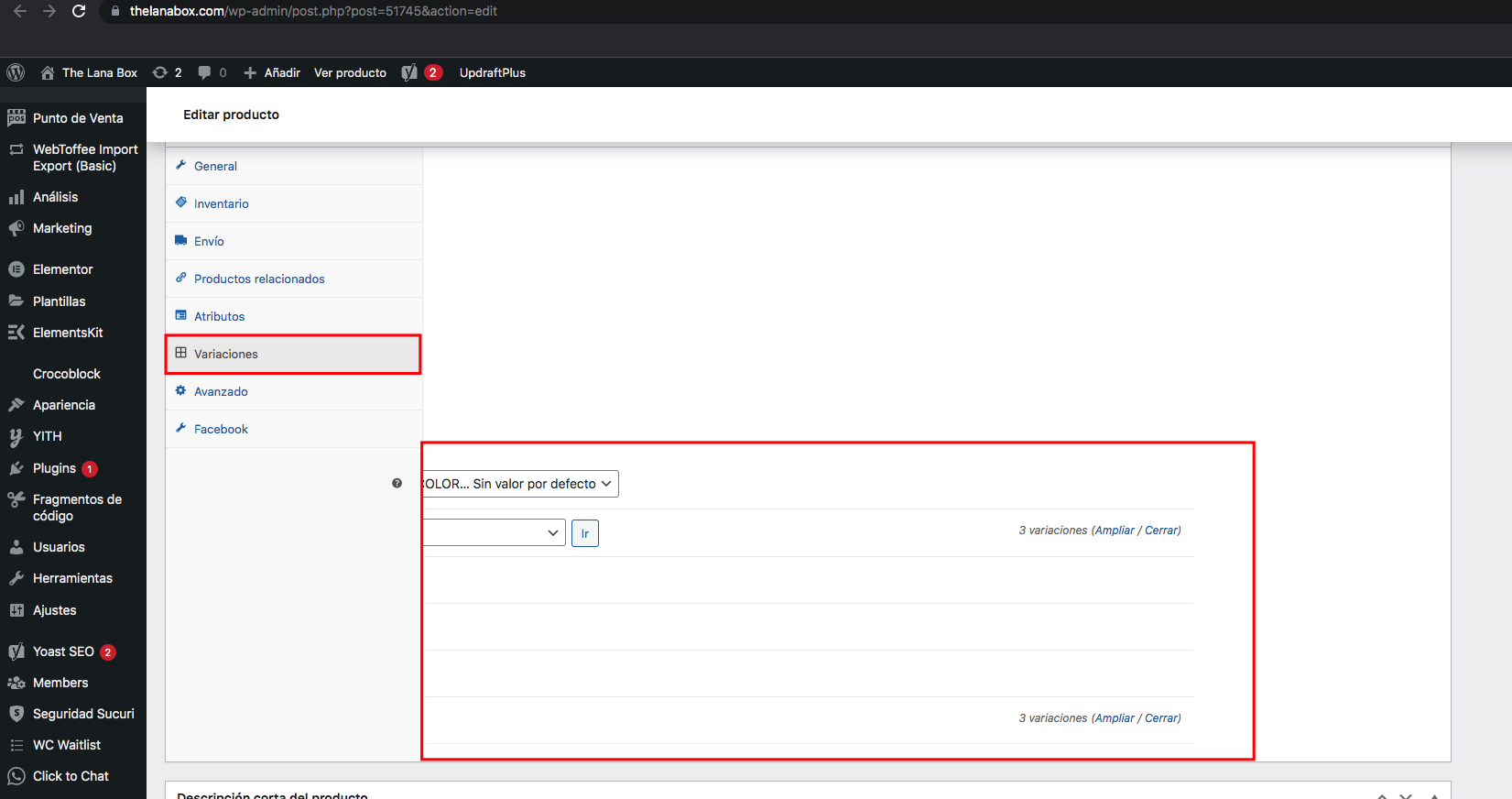Open UpdraftPlus in admin bar

click(493, 72)
